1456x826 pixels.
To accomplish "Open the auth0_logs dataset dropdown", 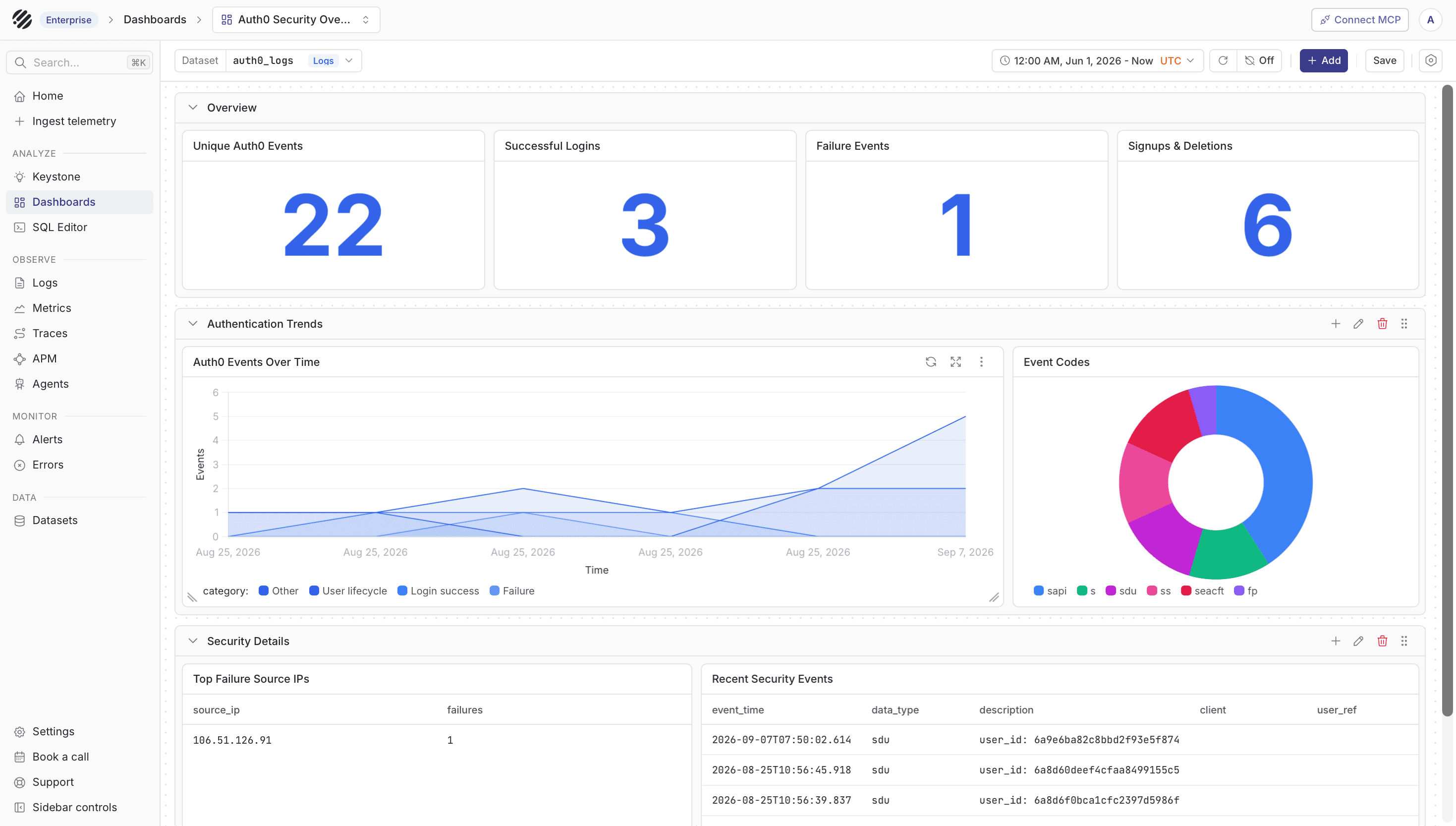I will pyautogui.click(x=294, y=60).
